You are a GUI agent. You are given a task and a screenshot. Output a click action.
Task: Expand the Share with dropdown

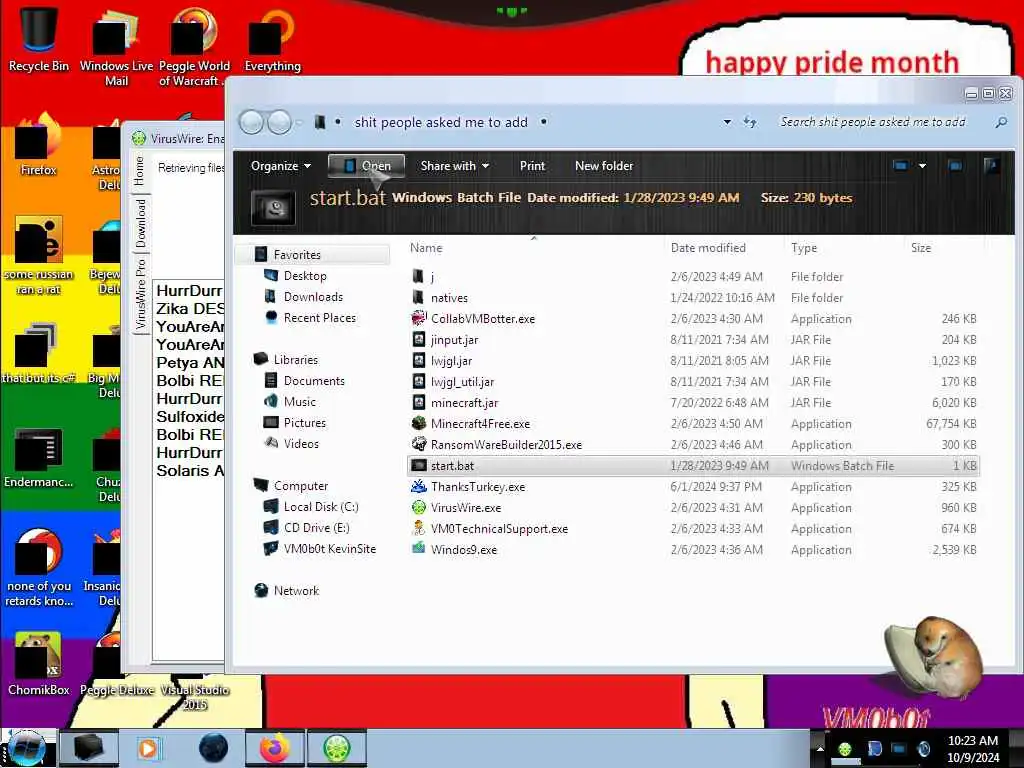[455, 166]
